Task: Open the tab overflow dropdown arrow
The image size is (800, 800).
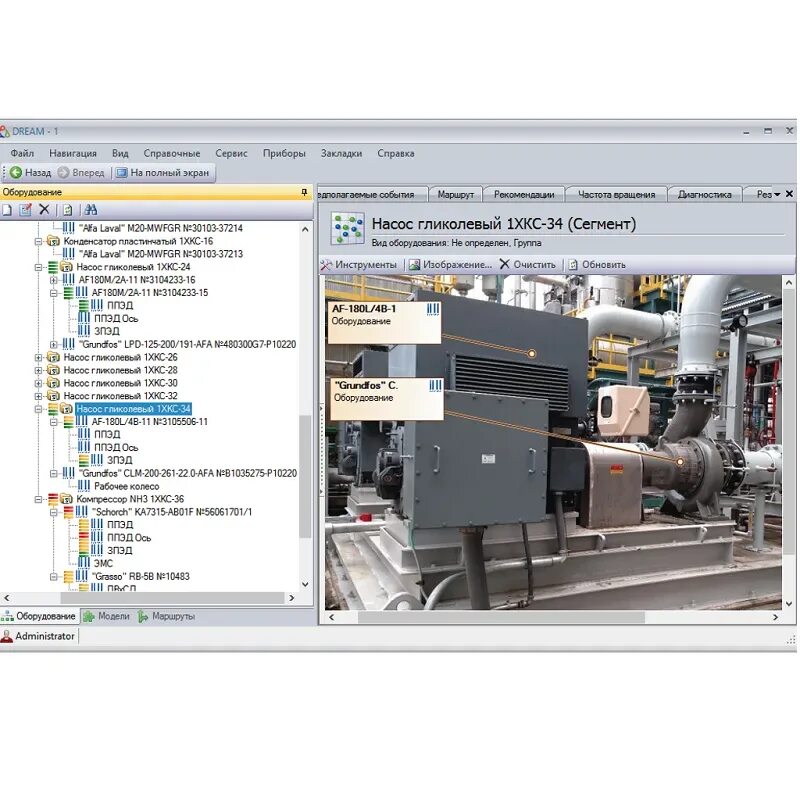Action: [777, 194]
